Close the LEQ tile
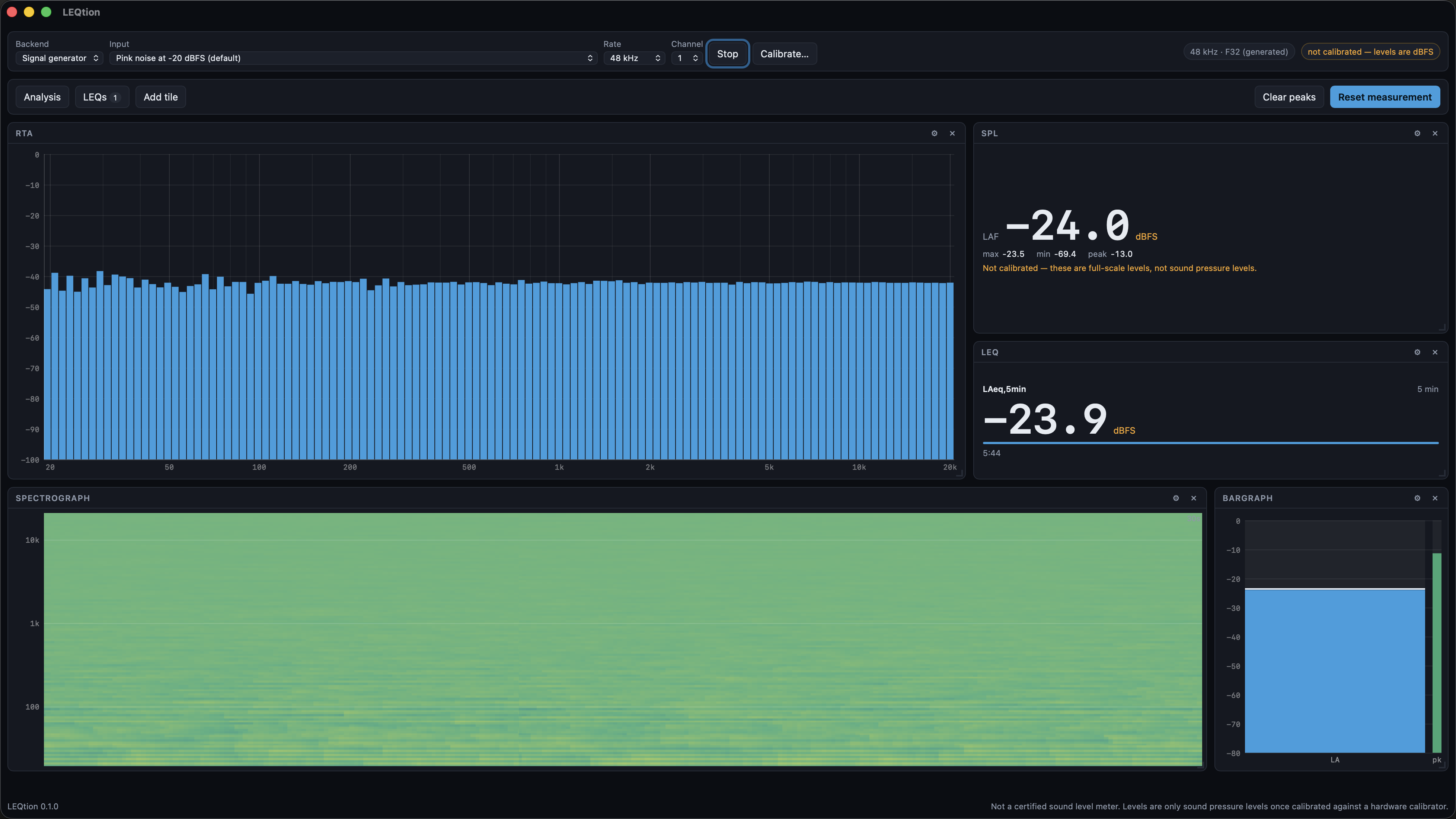 point(1435,352)
